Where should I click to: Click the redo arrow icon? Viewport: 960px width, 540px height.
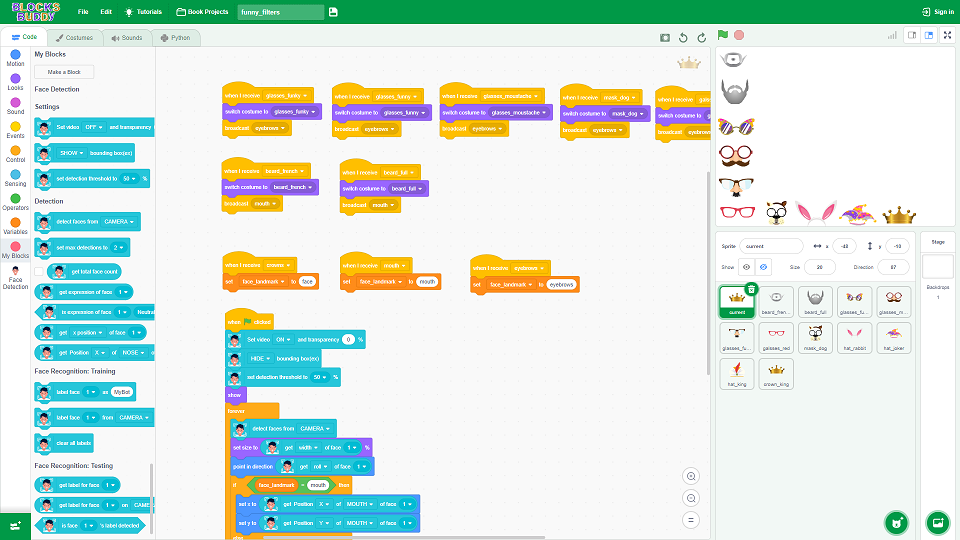tap(701, 37)
